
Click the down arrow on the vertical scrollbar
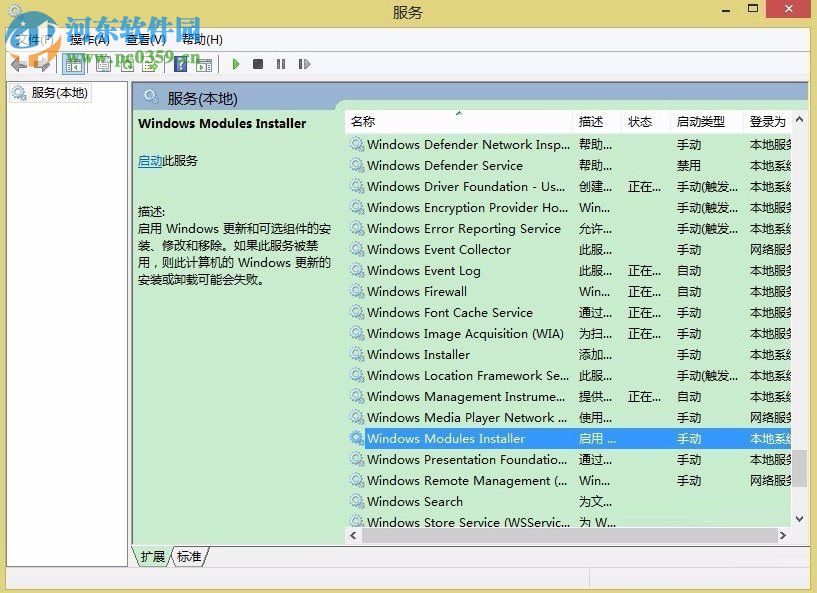coord(798,519)
